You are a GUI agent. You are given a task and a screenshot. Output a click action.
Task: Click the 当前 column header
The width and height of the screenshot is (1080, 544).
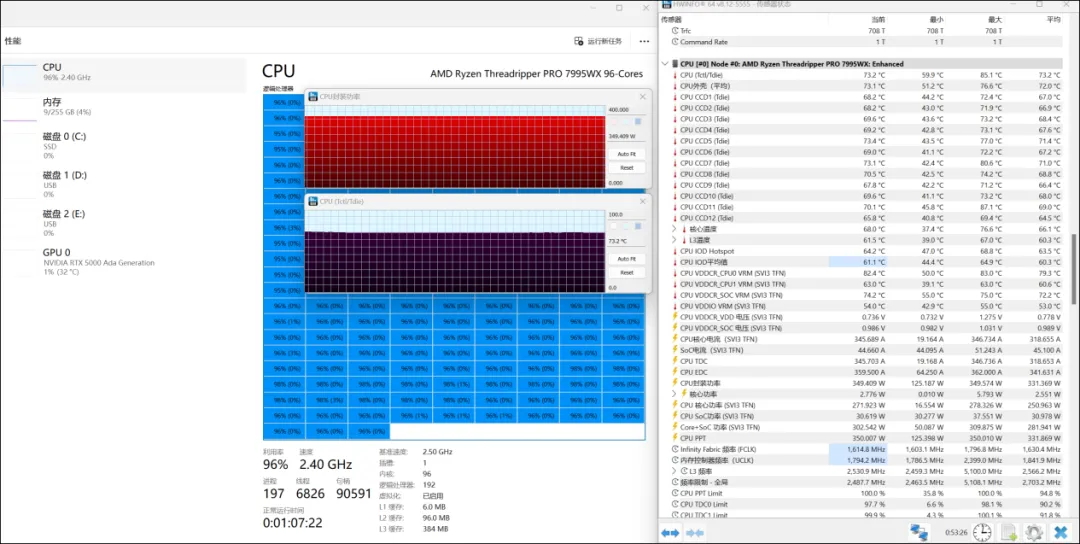coord(878,20)
